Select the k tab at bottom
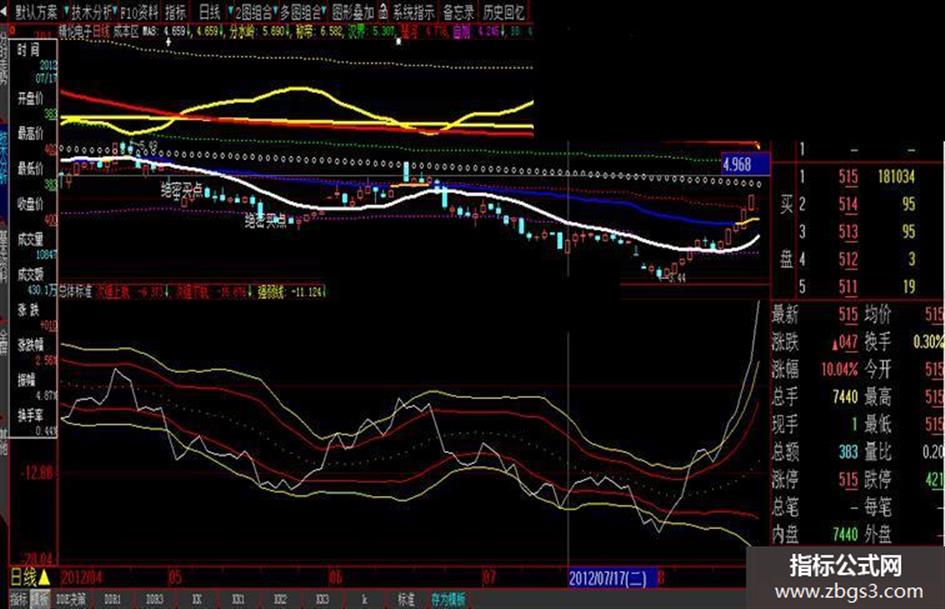 [x=365, y=599]
